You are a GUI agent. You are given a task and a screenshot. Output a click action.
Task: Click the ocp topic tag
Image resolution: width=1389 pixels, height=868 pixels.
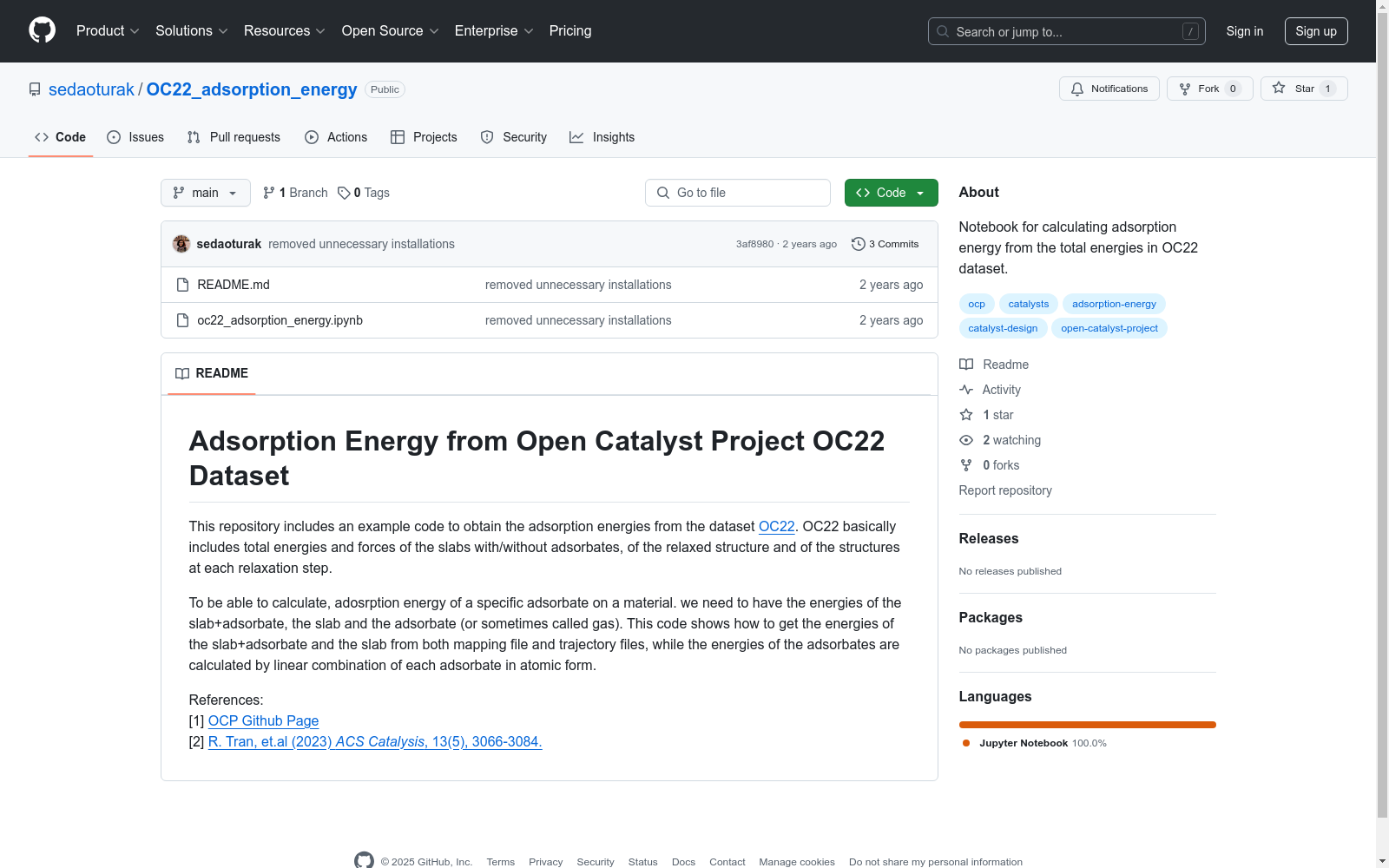tap(977, 304)
